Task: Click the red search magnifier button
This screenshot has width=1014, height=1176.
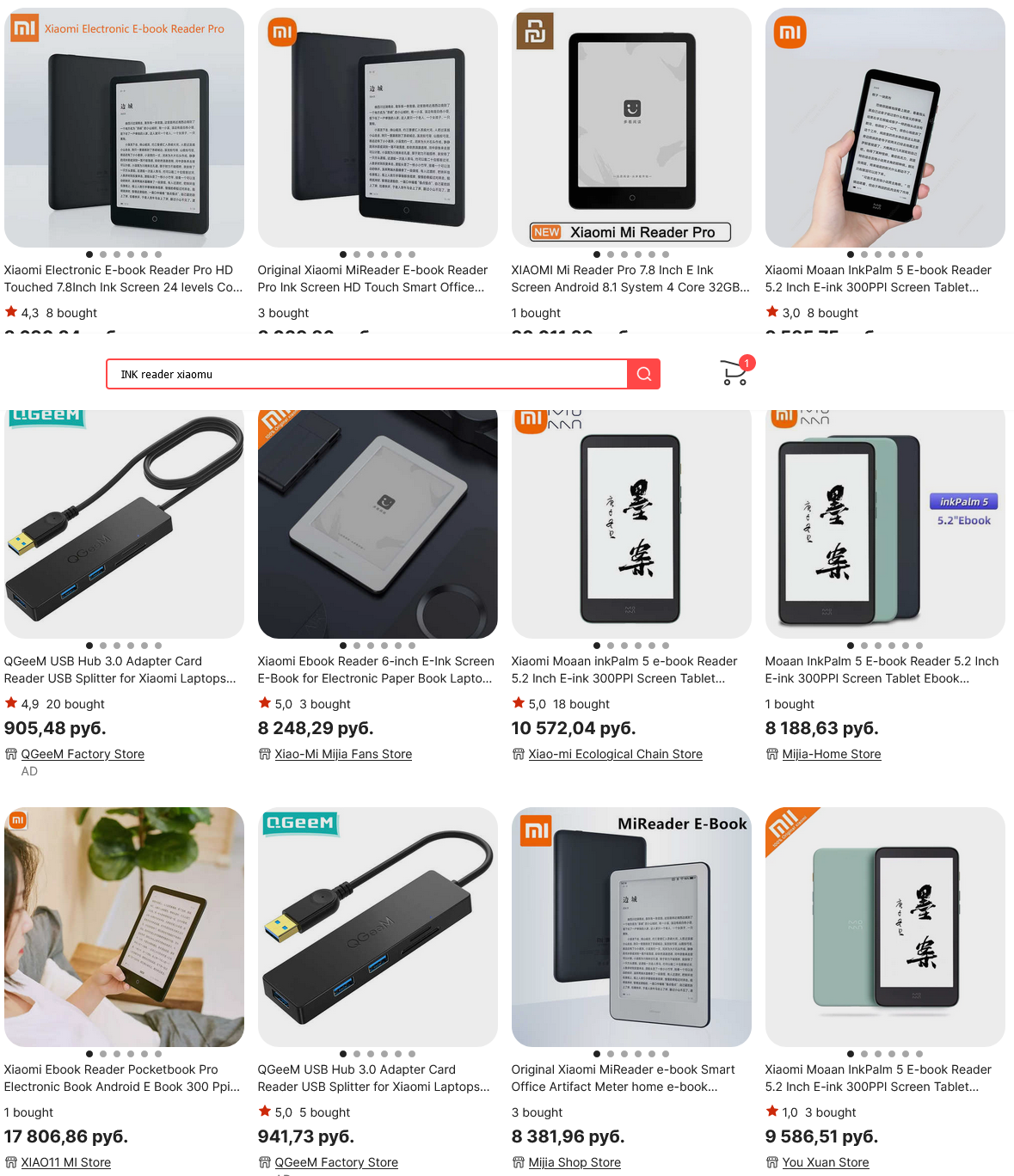Action: (643, 374)
